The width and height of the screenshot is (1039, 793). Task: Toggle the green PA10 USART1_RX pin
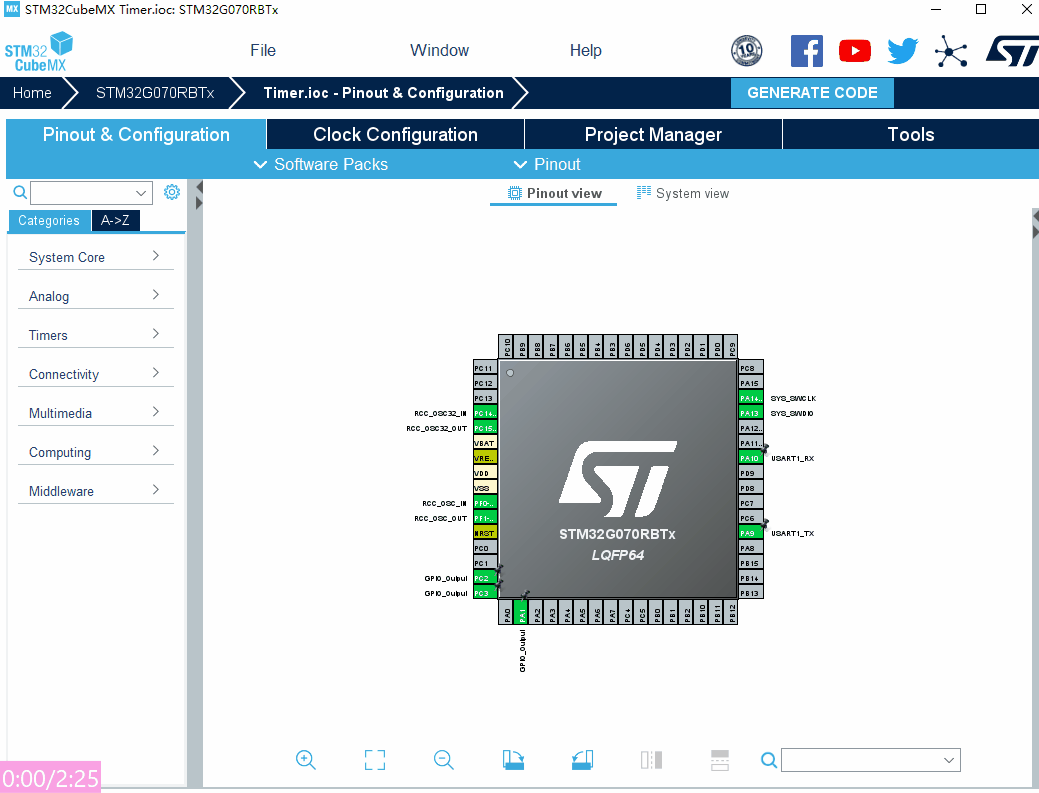tap(751, 458)
